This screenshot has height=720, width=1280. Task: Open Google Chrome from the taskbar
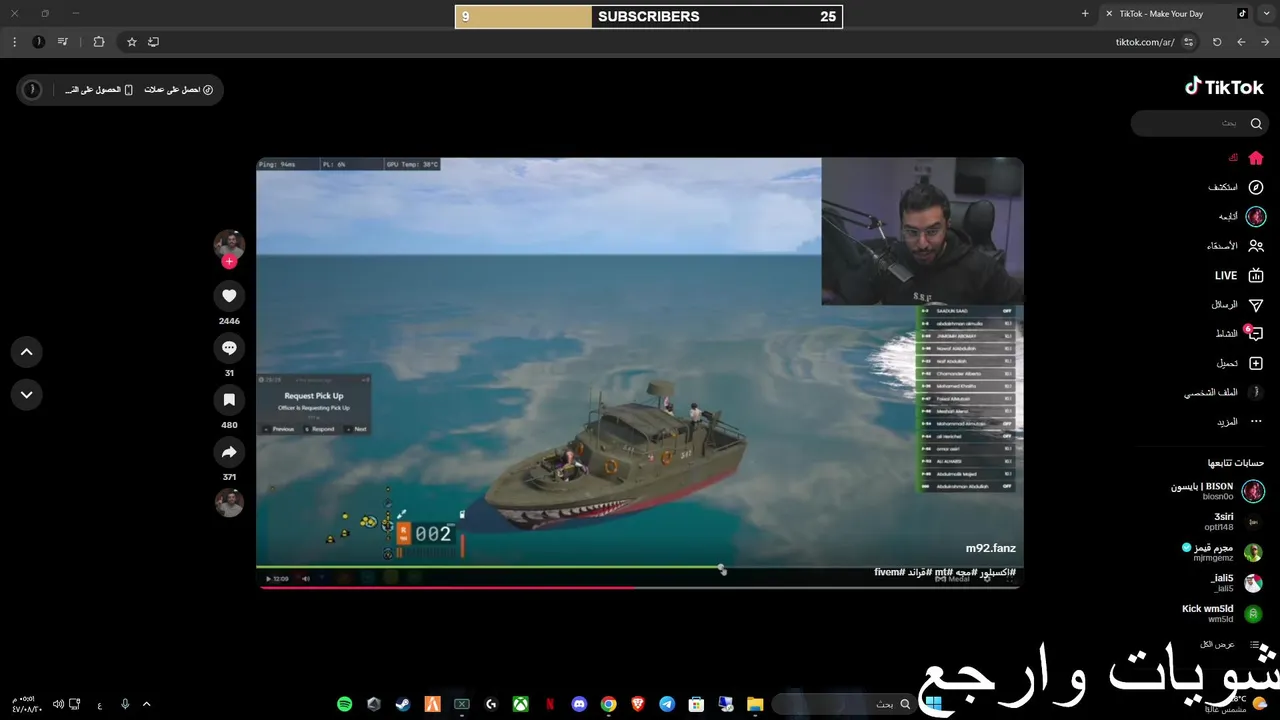point(608,704)
